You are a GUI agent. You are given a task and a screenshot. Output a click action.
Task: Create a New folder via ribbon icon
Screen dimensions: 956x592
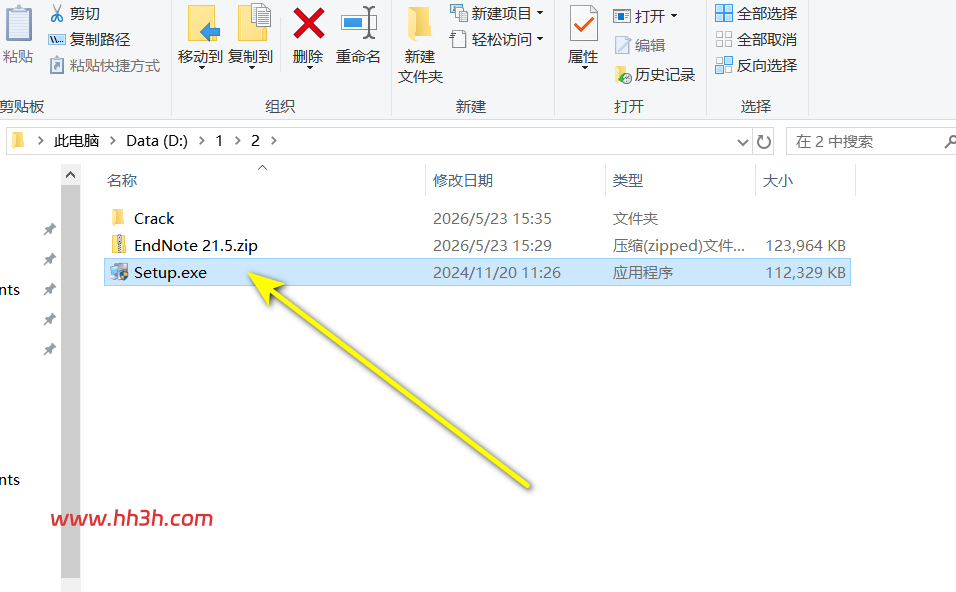[419, 24]
